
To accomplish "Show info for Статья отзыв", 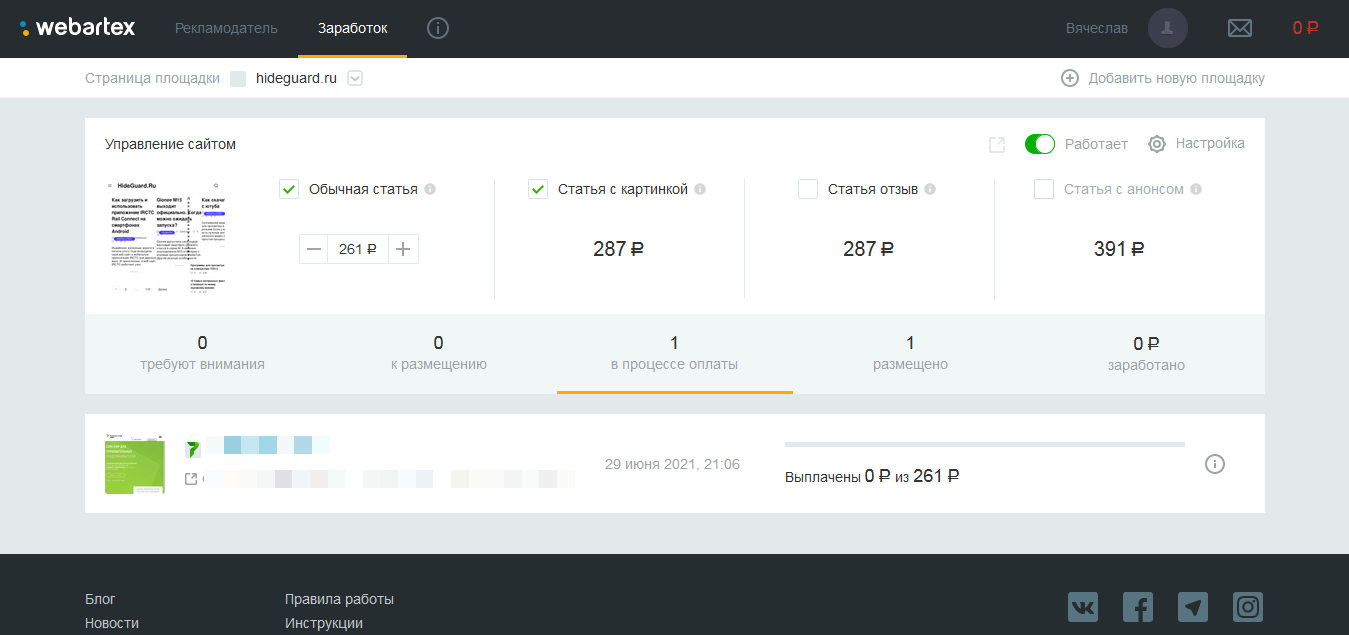I will point(930,189).
